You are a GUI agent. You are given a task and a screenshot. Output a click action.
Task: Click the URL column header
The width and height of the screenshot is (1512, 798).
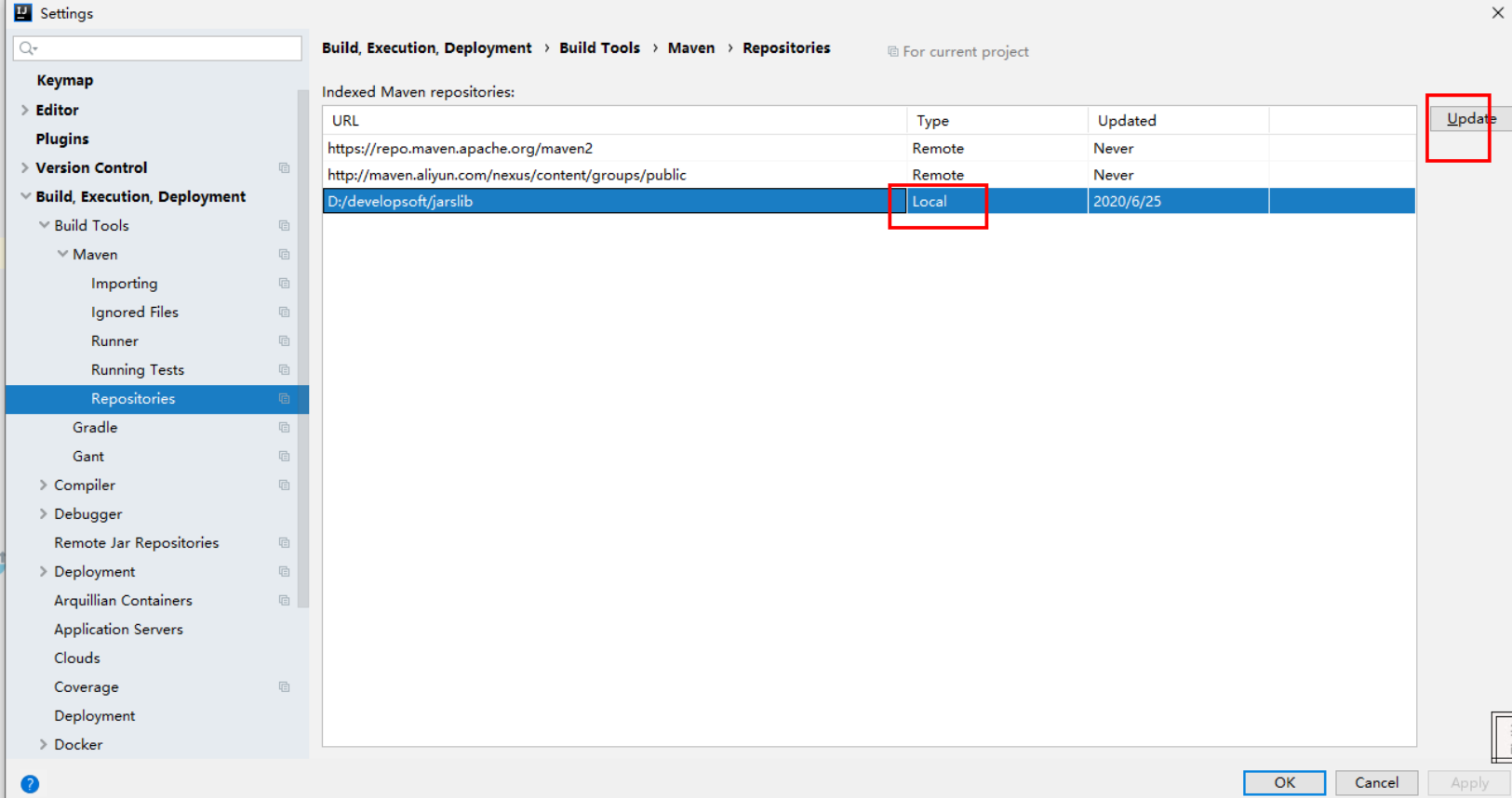(x=614, y=121)
